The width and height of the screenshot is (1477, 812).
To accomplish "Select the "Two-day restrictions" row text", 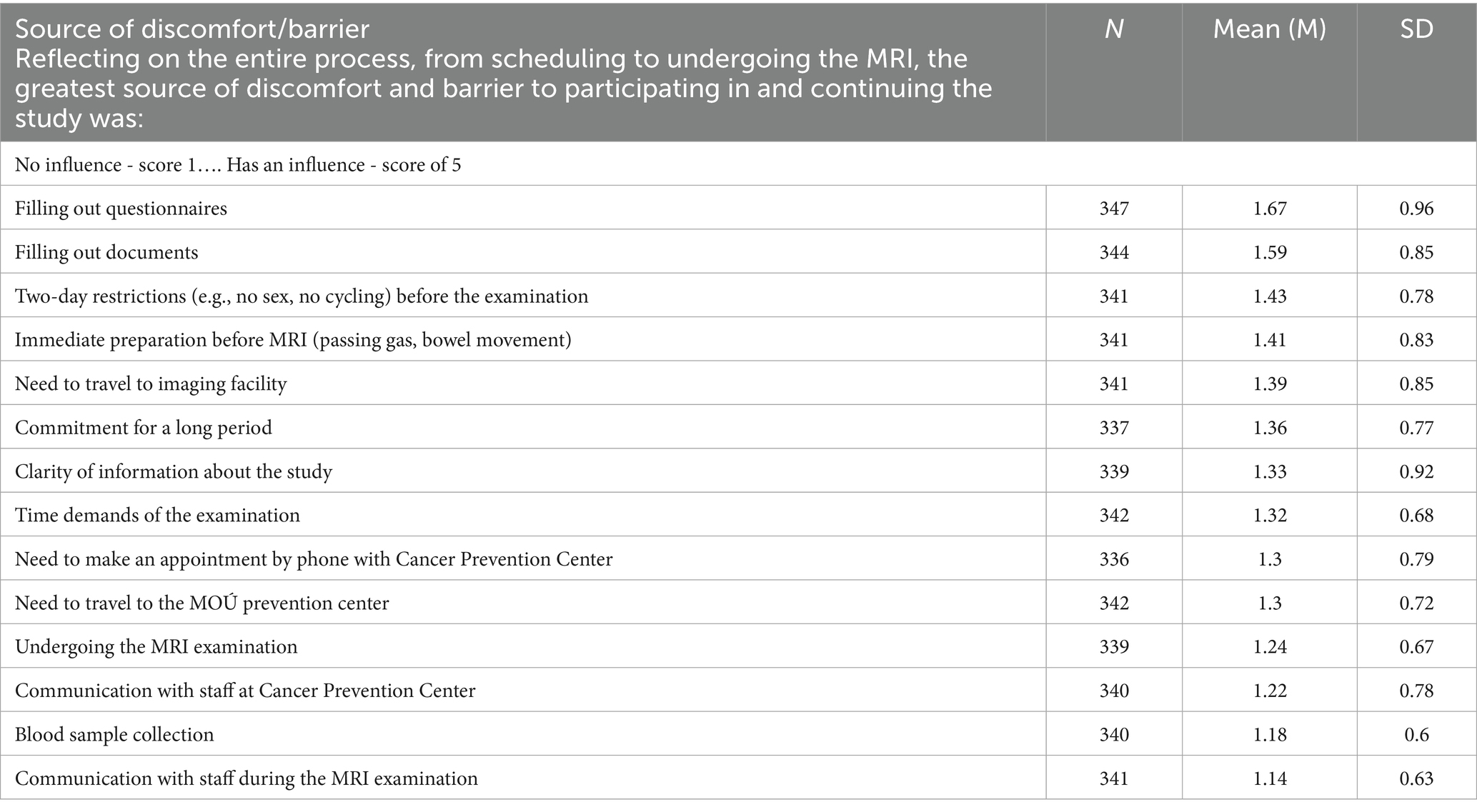I will (x=302, y=296).
